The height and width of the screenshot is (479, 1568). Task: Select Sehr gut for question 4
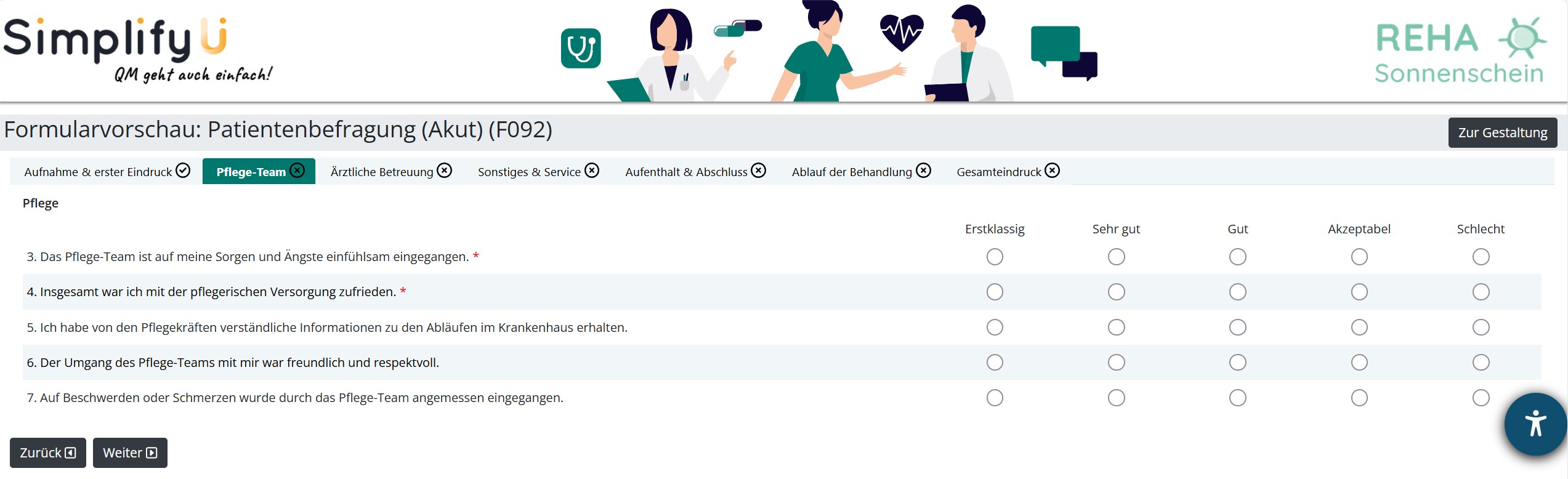(x=1116, y=292)
